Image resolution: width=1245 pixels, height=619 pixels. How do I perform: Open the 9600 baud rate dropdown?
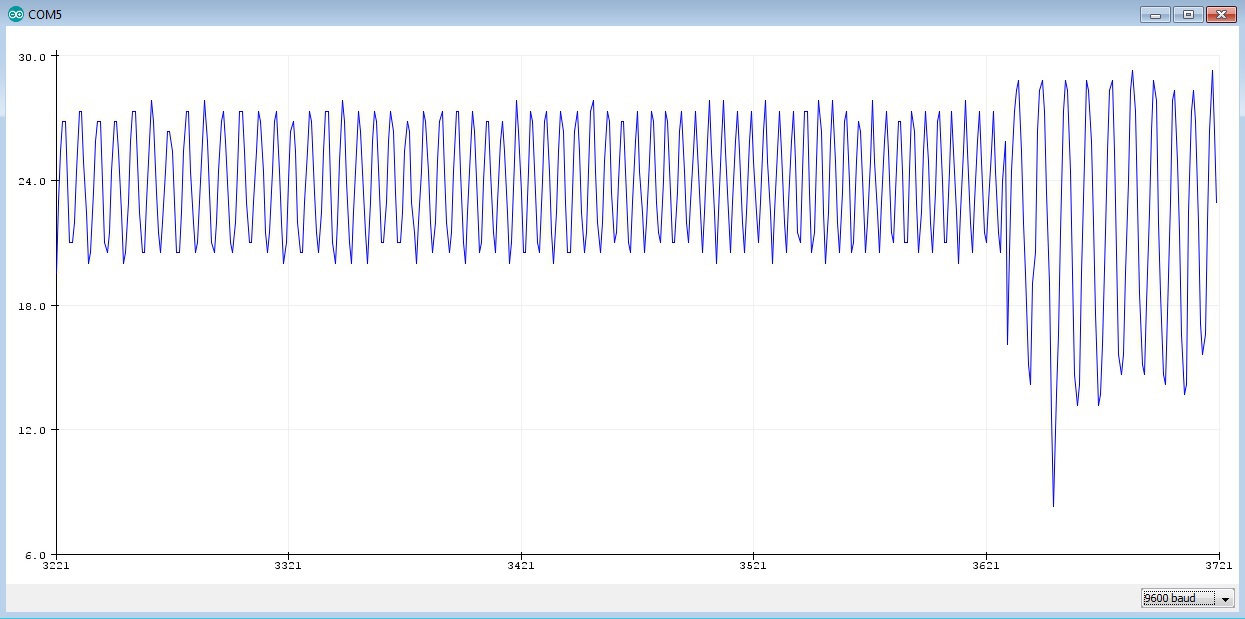point(1188,598)
